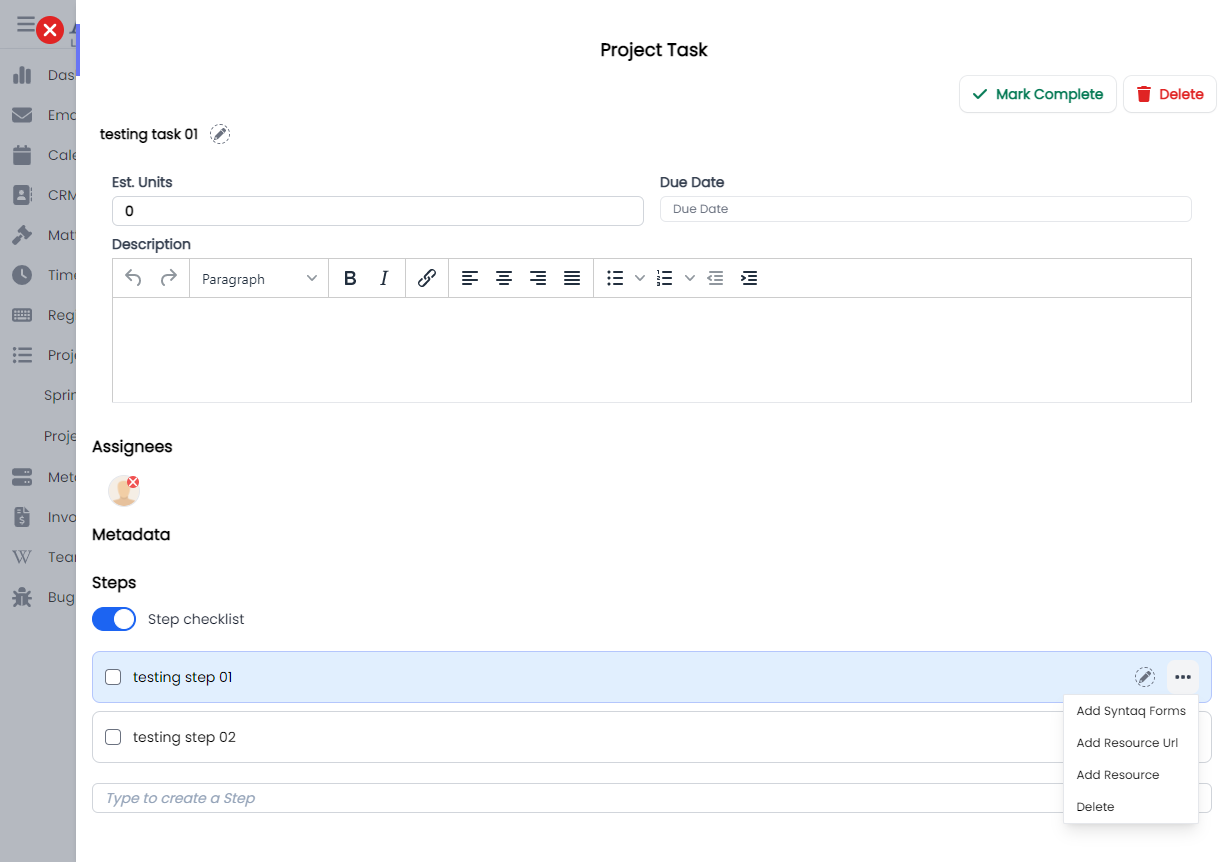Insert a link using the link icon

coord(427,279)
